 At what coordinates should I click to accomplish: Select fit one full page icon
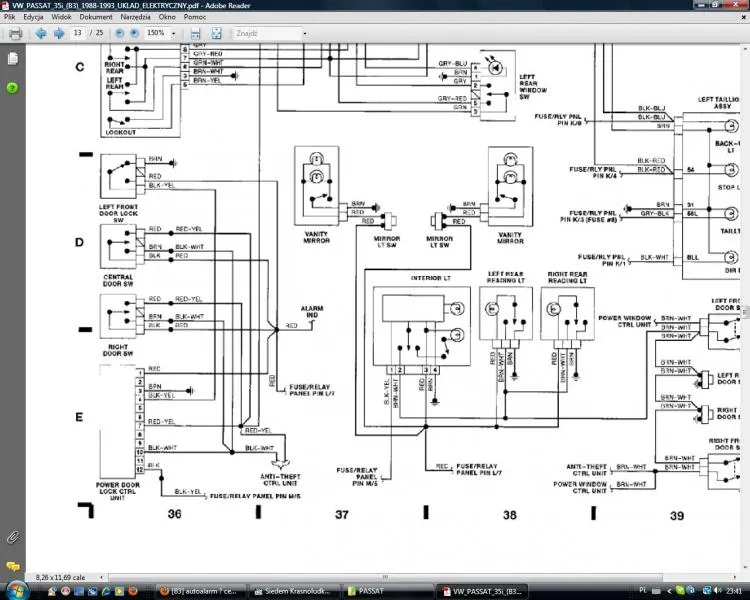[215, 33]
